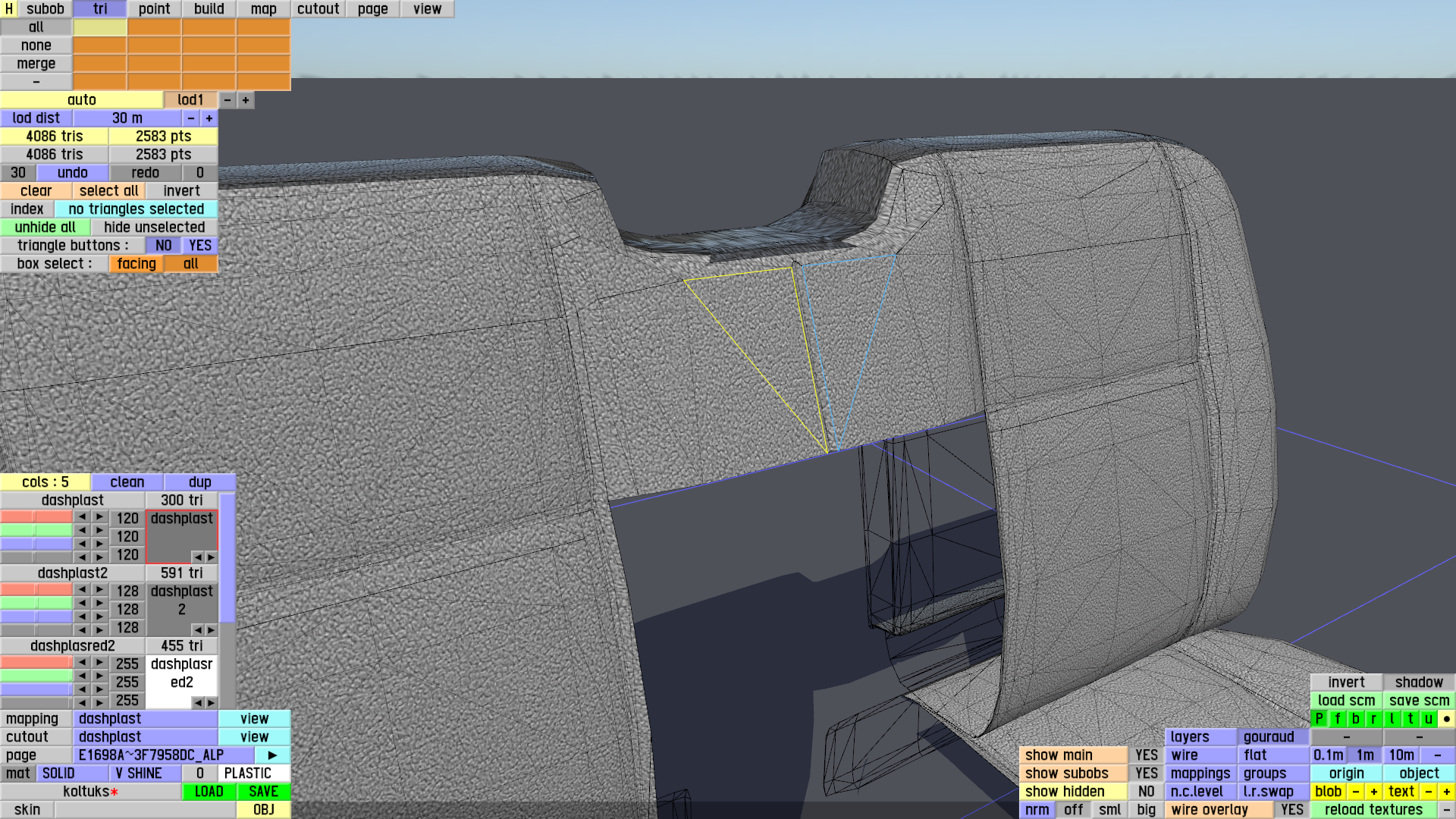Click right arrow on dashplast red value
Image resolution: width=1456 pixels, height=819 pixels.
point(99,516)
